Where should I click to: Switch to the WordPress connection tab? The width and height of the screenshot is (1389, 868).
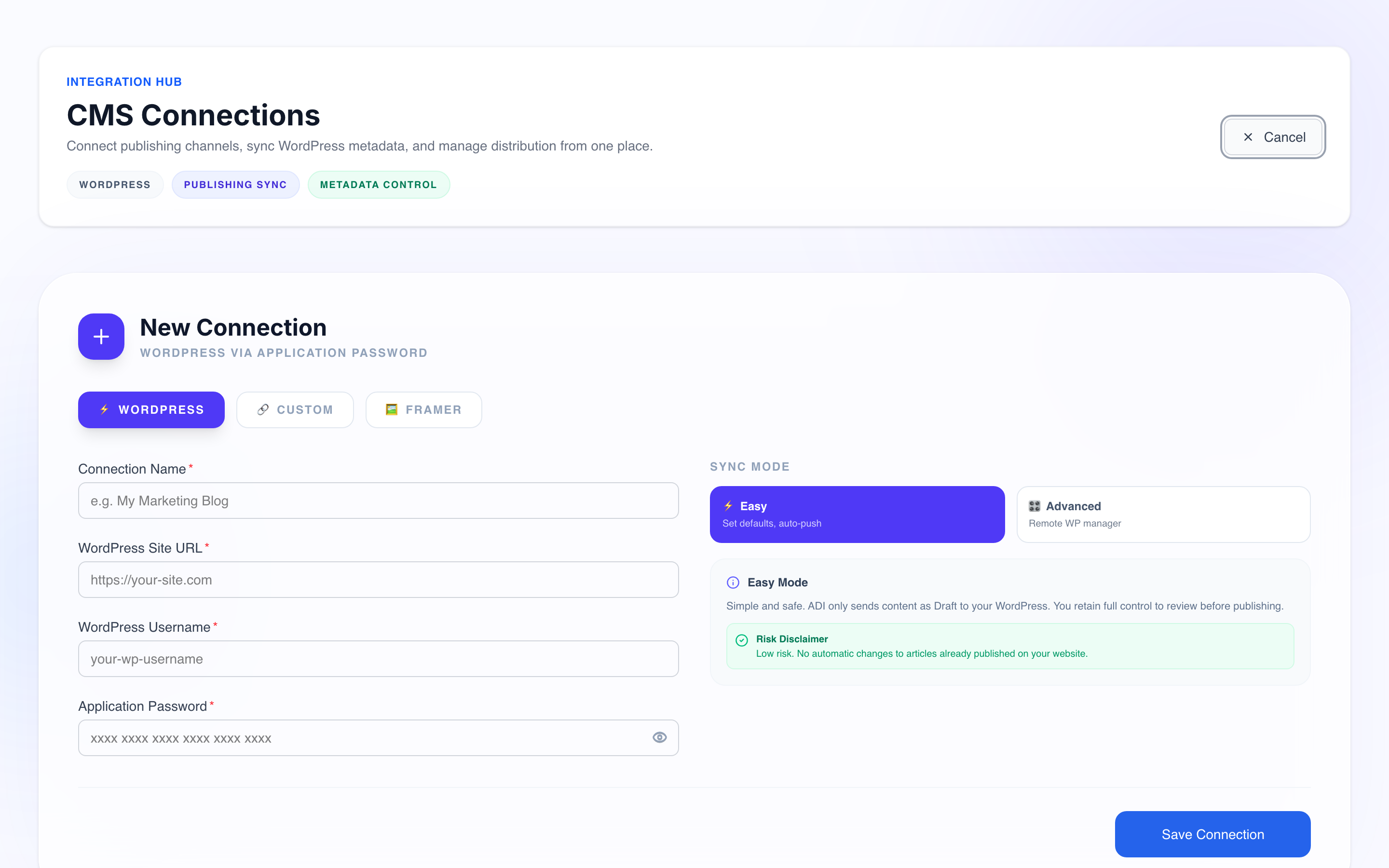(x=151, y=409)
